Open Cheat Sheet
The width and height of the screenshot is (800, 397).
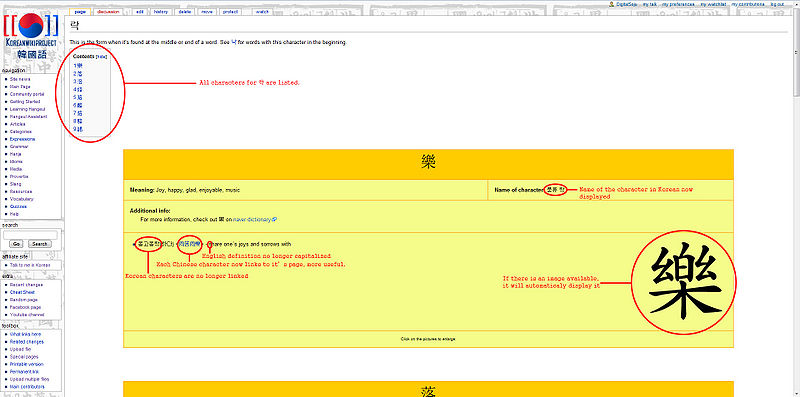click(x=22, y=292)
